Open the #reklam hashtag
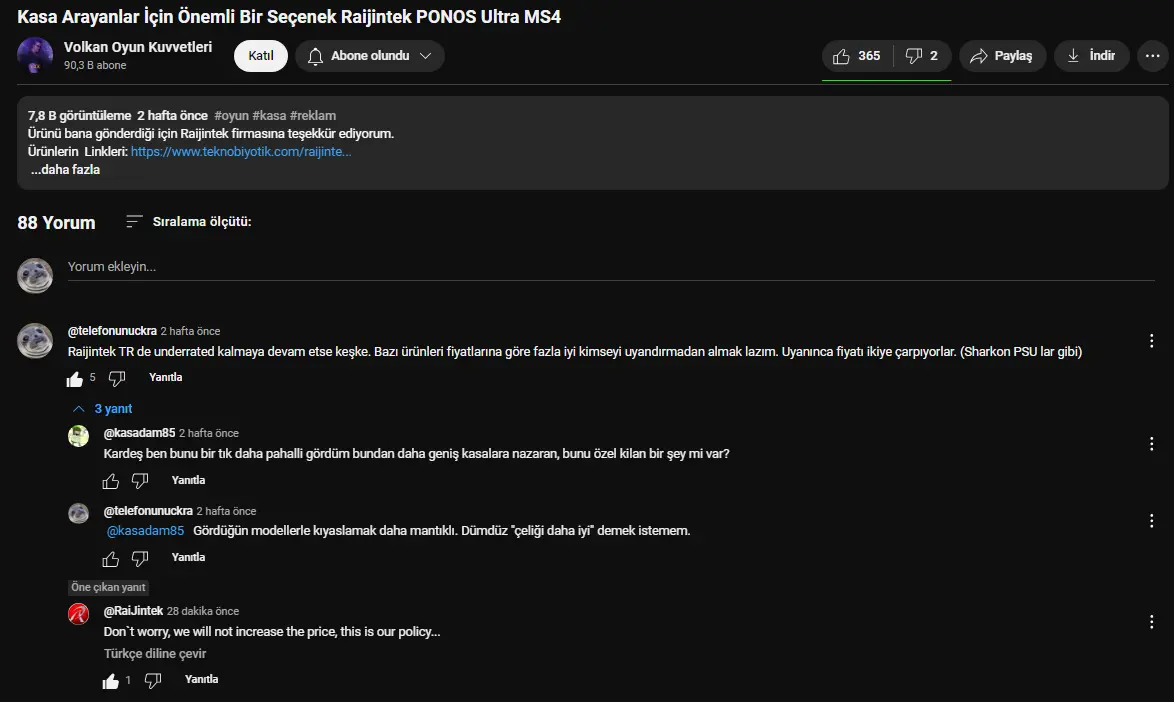 click(x=313, y=116)
